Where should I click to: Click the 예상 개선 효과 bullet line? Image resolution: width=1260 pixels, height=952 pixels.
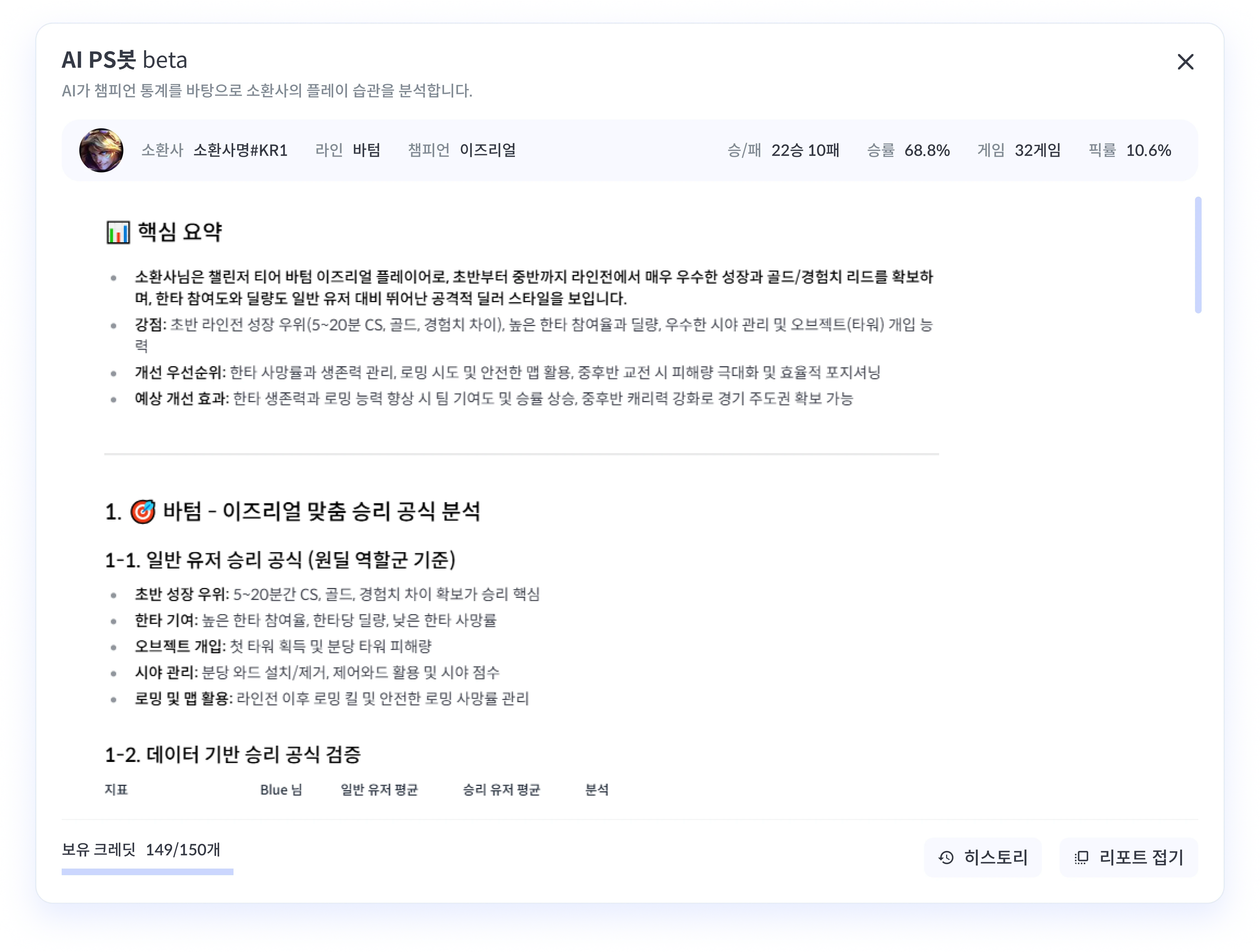(x=494, y=398)
